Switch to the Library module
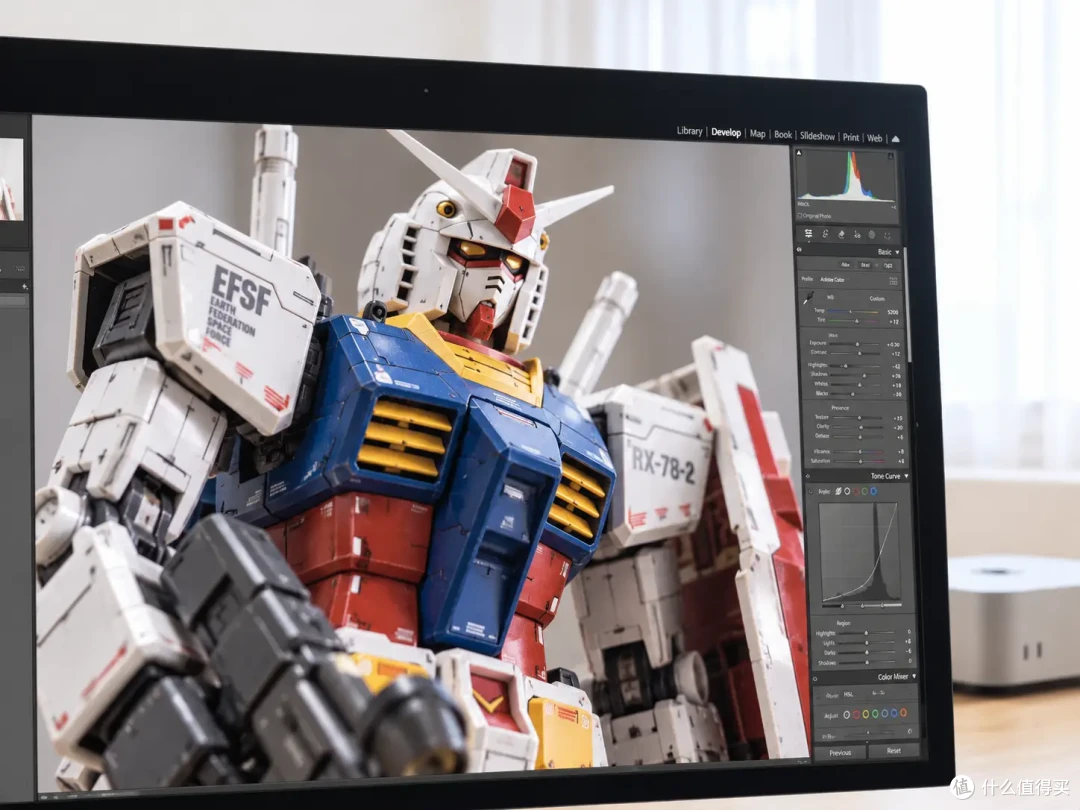Screen dimensions: 1080x810 689,131
